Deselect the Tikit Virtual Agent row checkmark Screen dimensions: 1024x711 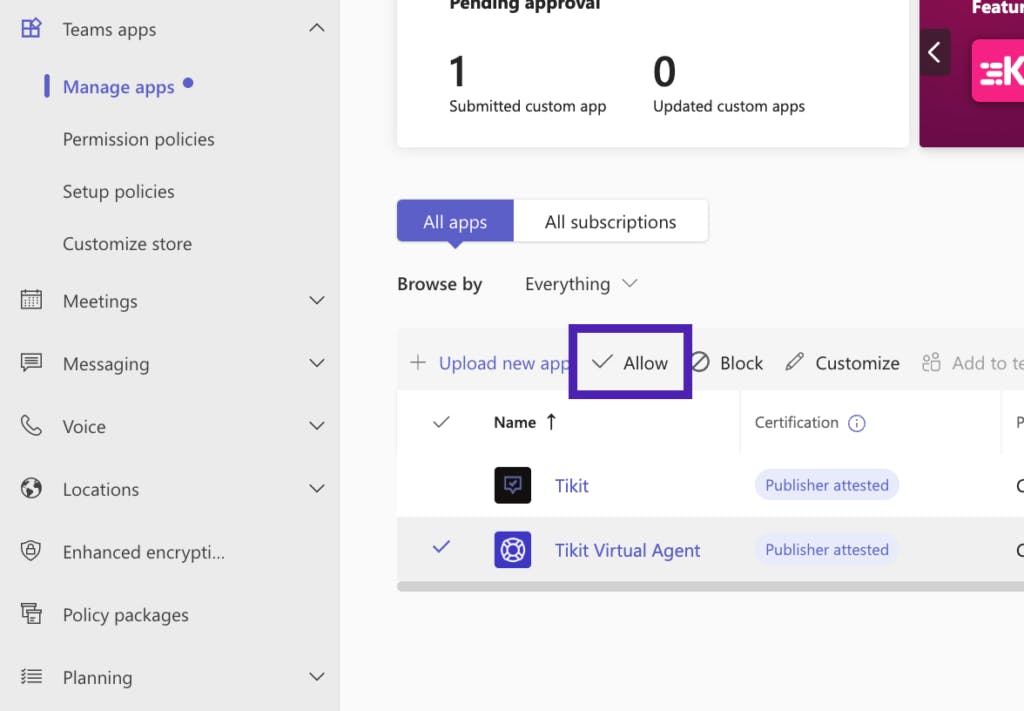[441, 547]
